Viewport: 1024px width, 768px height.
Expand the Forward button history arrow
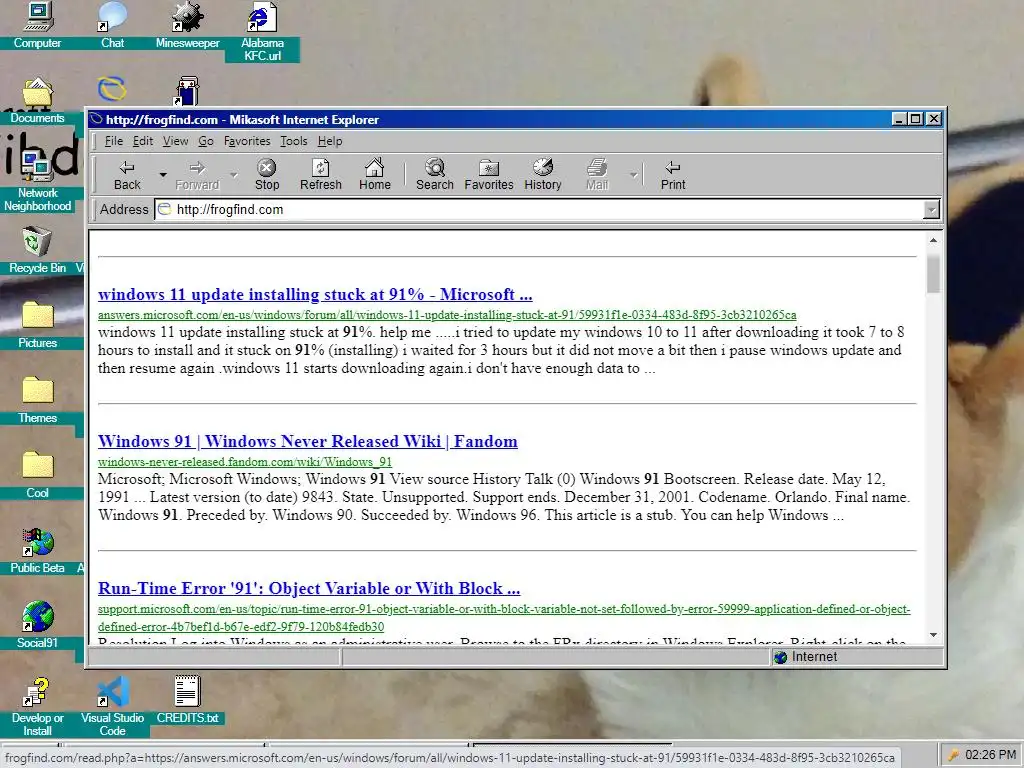coord(234,175)
